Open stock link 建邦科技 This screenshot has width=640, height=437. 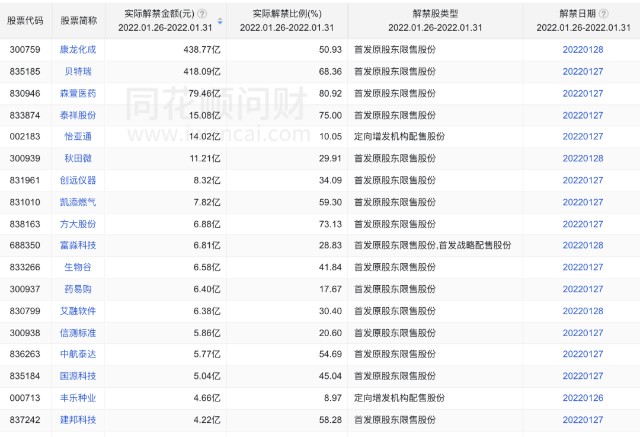point(78,420)
